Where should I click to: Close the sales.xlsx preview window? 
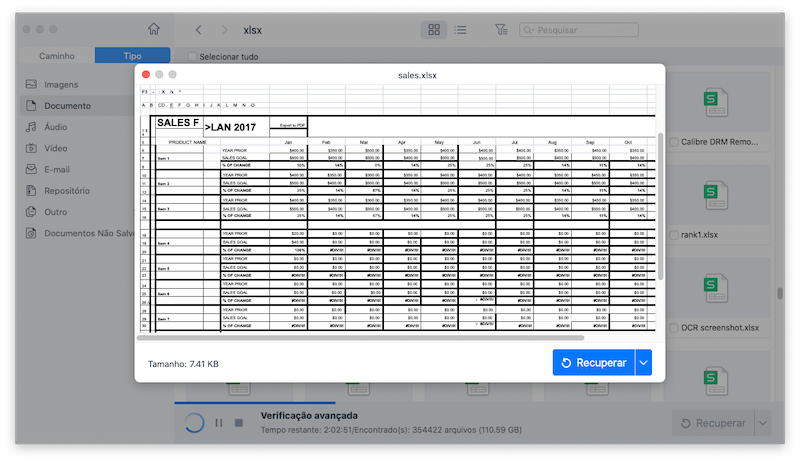tap(146, 74)
